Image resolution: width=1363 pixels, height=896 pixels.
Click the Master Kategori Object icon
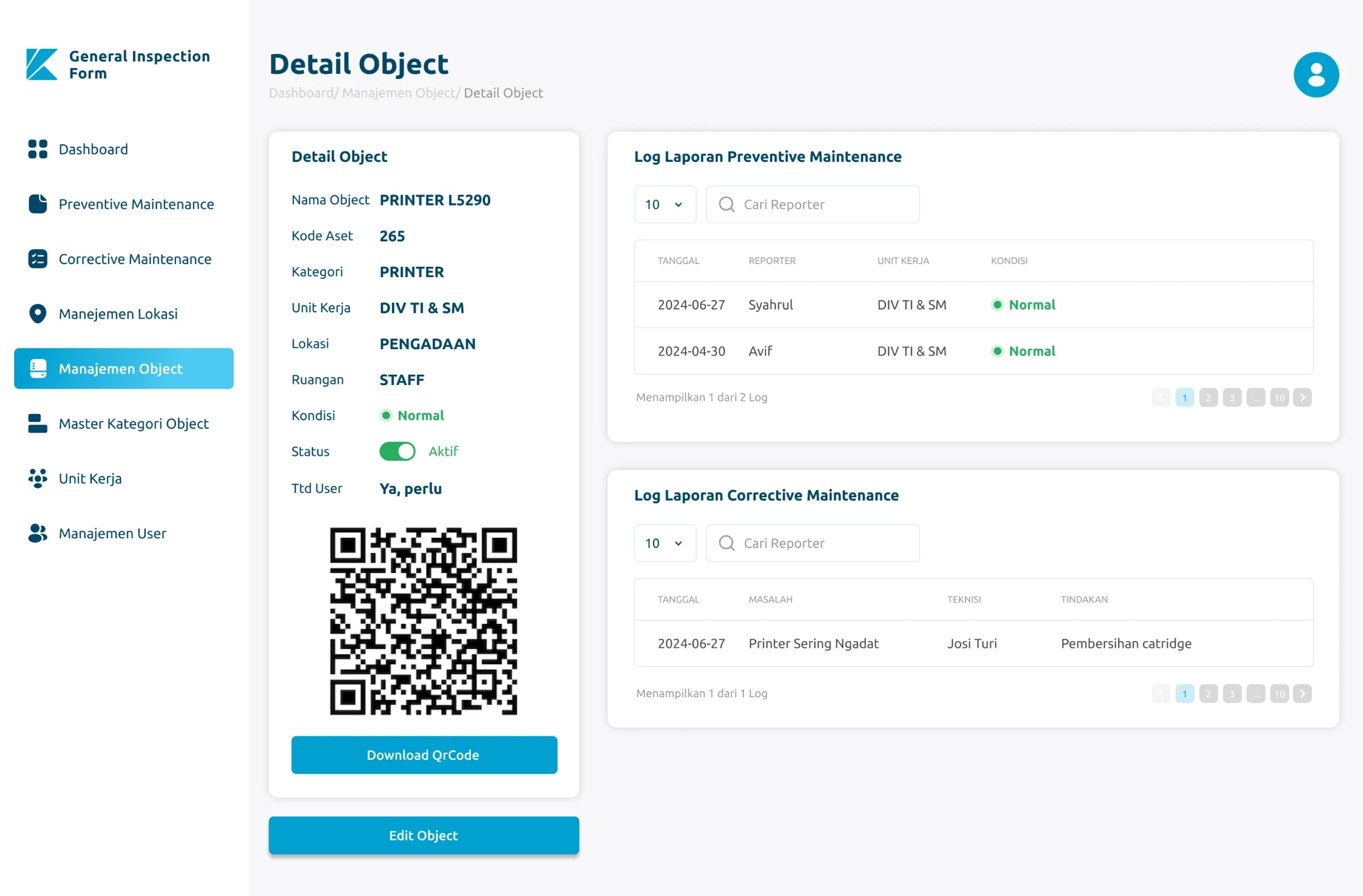pyautogui.click(x=38, y=424)
